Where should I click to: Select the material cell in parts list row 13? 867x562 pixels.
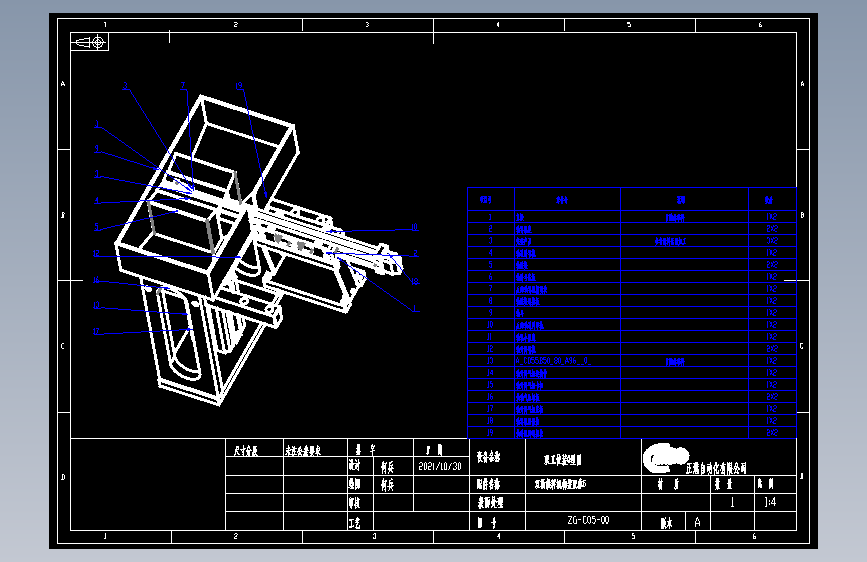click(685, 361)
